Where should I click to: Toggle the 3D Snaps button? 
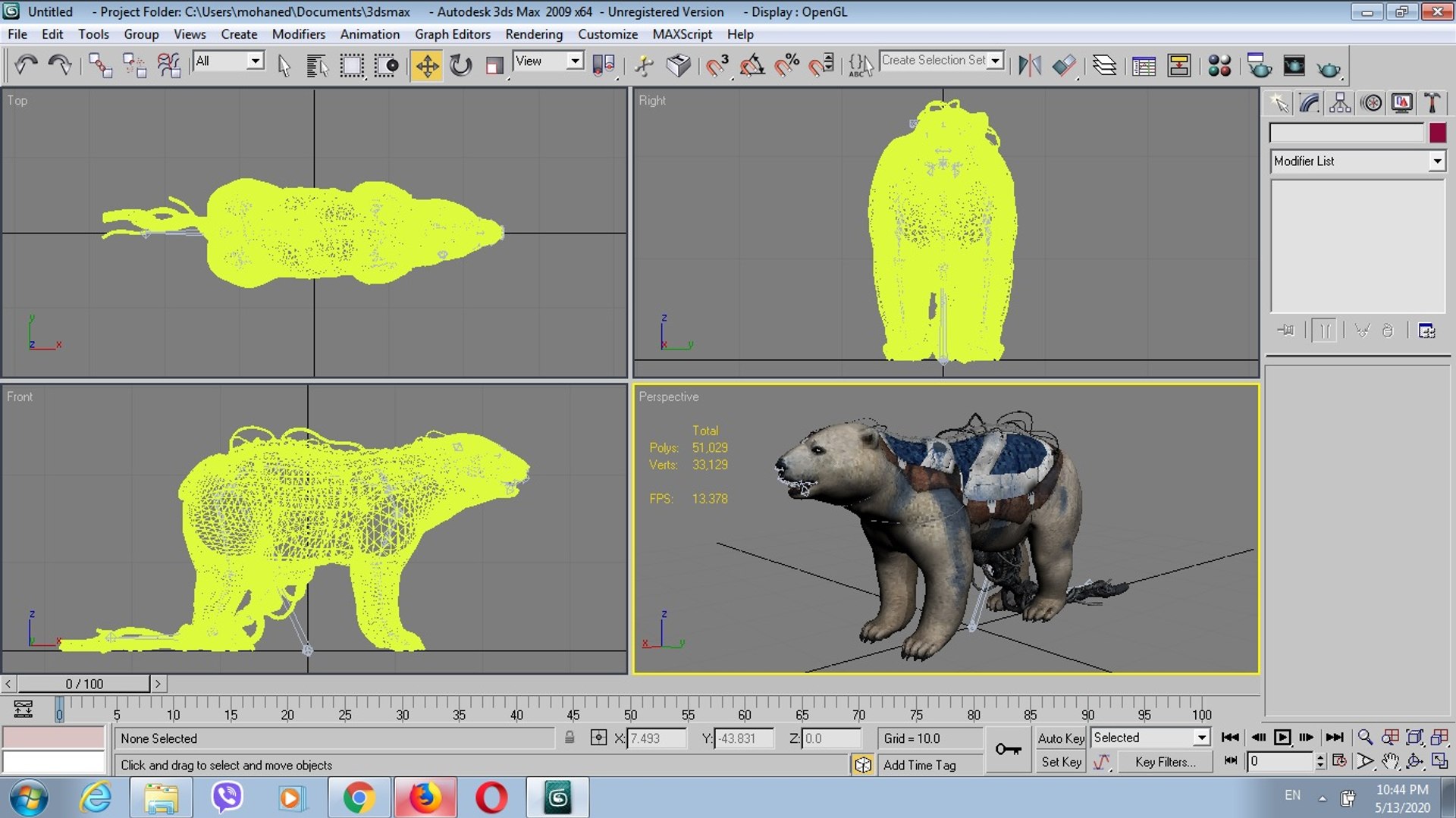[x=717, y=66]
